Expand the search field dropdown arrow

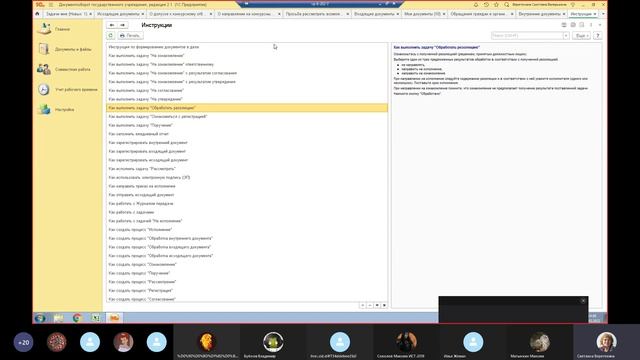point(566,36)
